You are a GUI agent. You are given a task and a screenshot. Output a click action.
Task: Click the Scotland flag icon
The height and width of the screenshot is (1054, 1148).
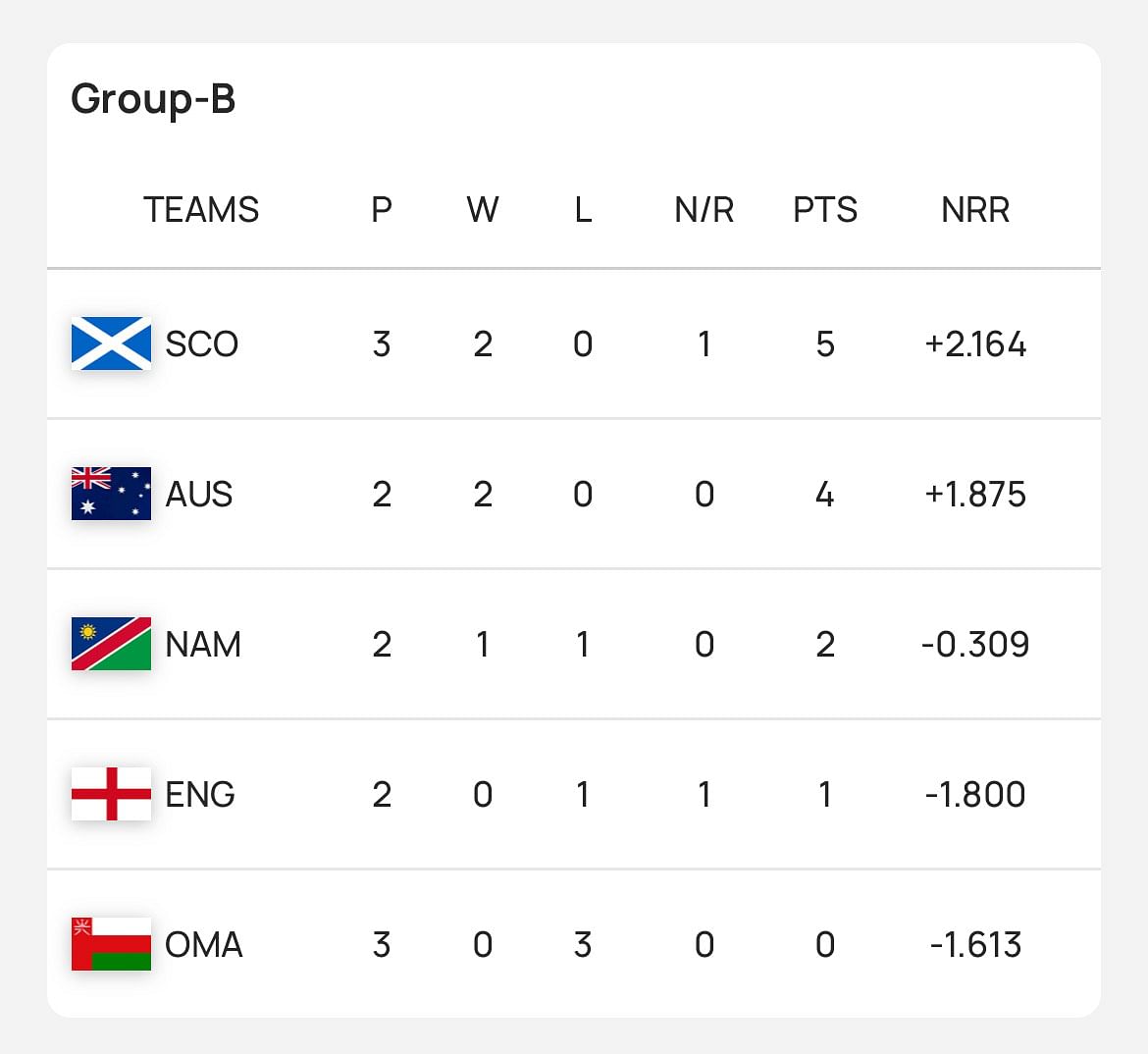coord(111,343)
